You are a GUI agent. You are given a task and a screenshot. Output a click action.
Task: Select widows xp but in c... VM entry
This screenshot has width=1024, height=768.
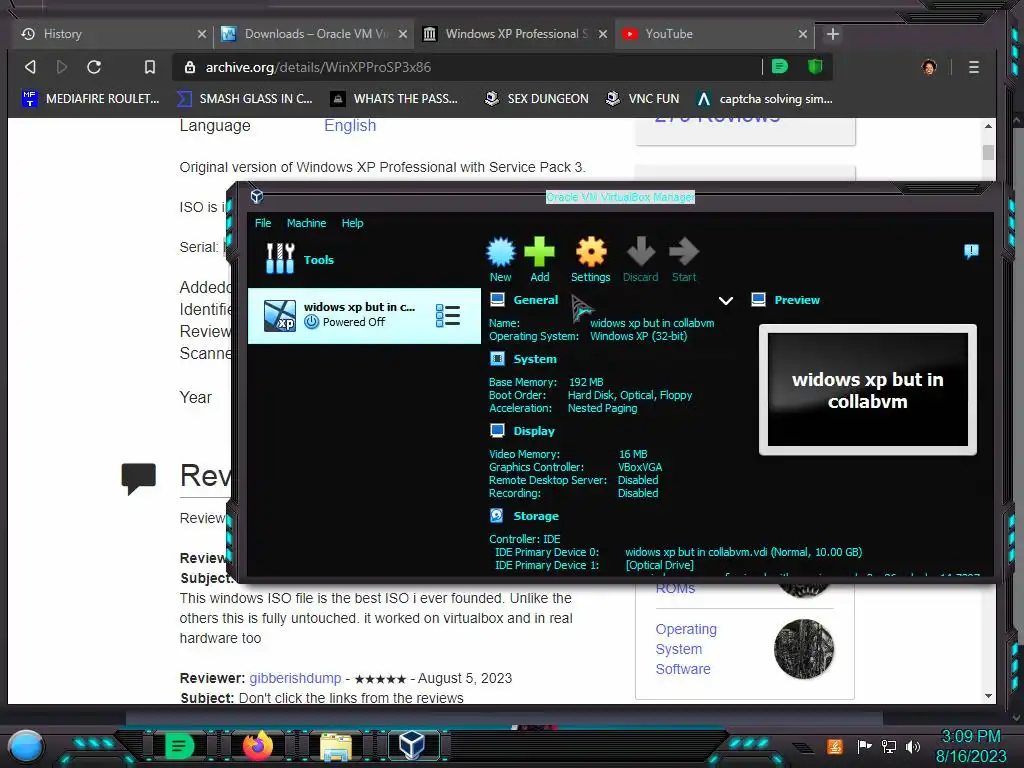pos(364,315)
